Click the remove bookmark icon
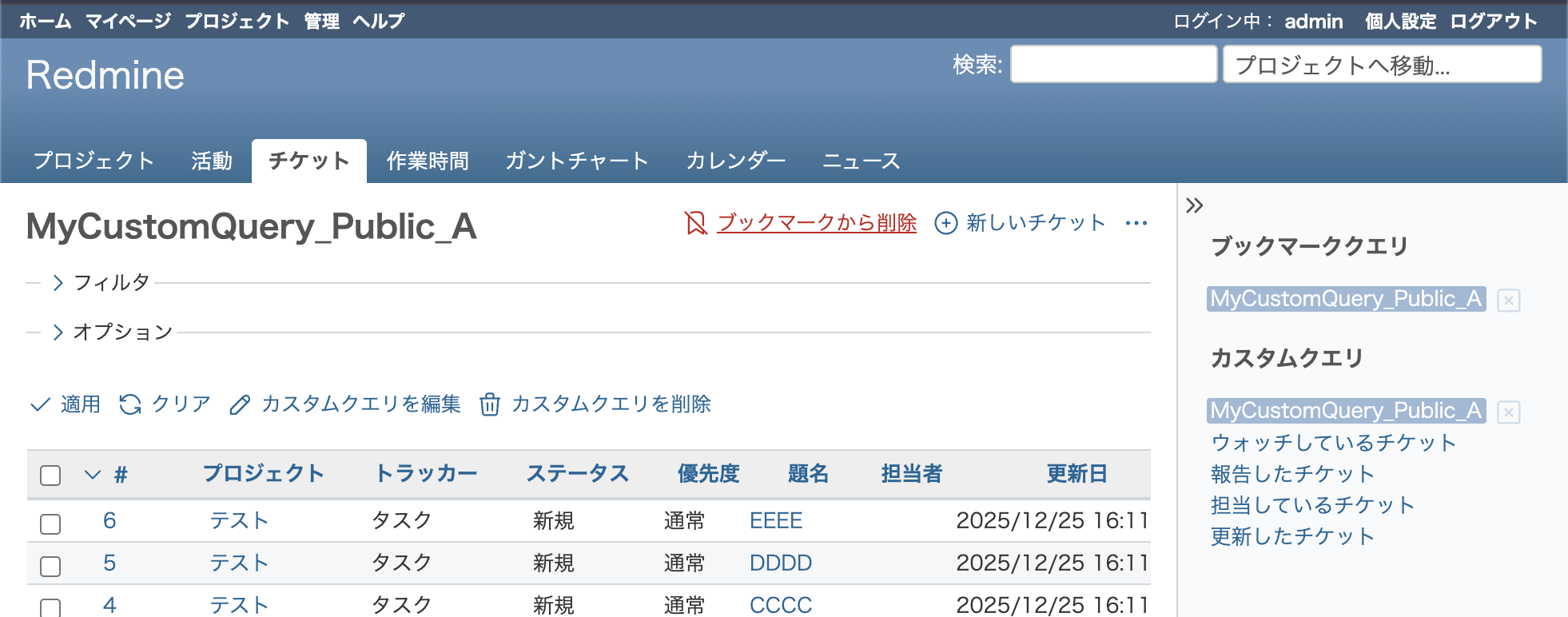Viewport: 1568px width, 617px height. [x=695, y=223]
